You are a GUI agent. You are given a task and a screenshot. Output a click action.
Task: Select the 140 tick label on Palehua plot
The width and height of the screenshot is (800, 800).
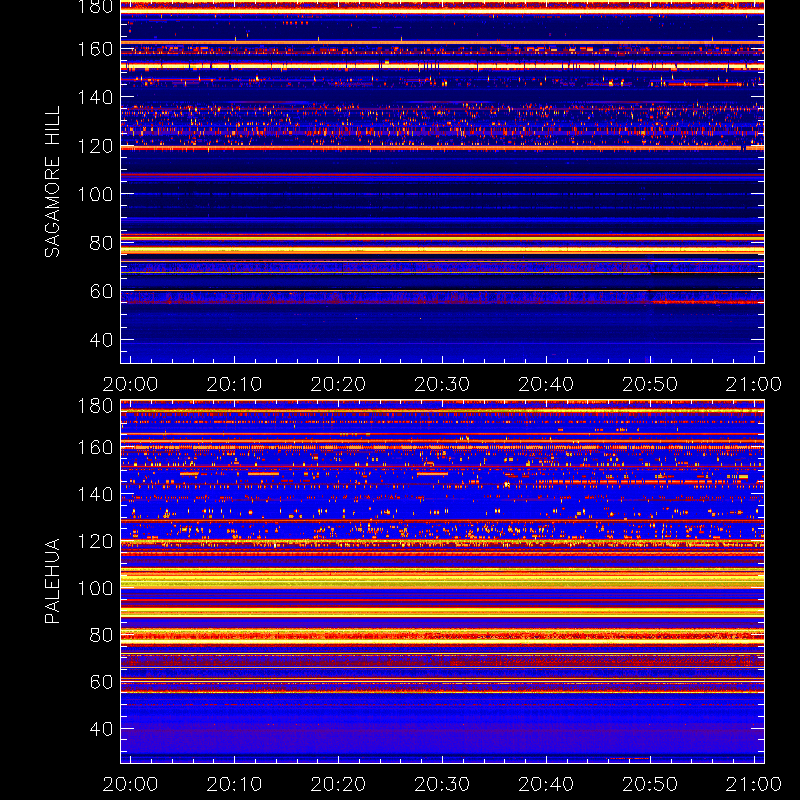(95, 494)
